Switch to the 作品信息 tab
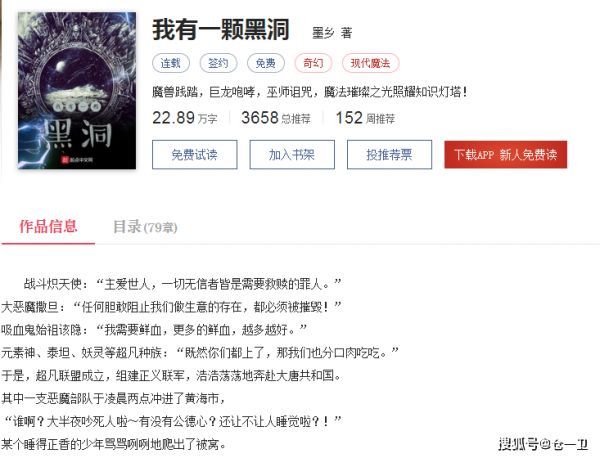This screenshot has height=458, width=600. (x=48, y=227)
